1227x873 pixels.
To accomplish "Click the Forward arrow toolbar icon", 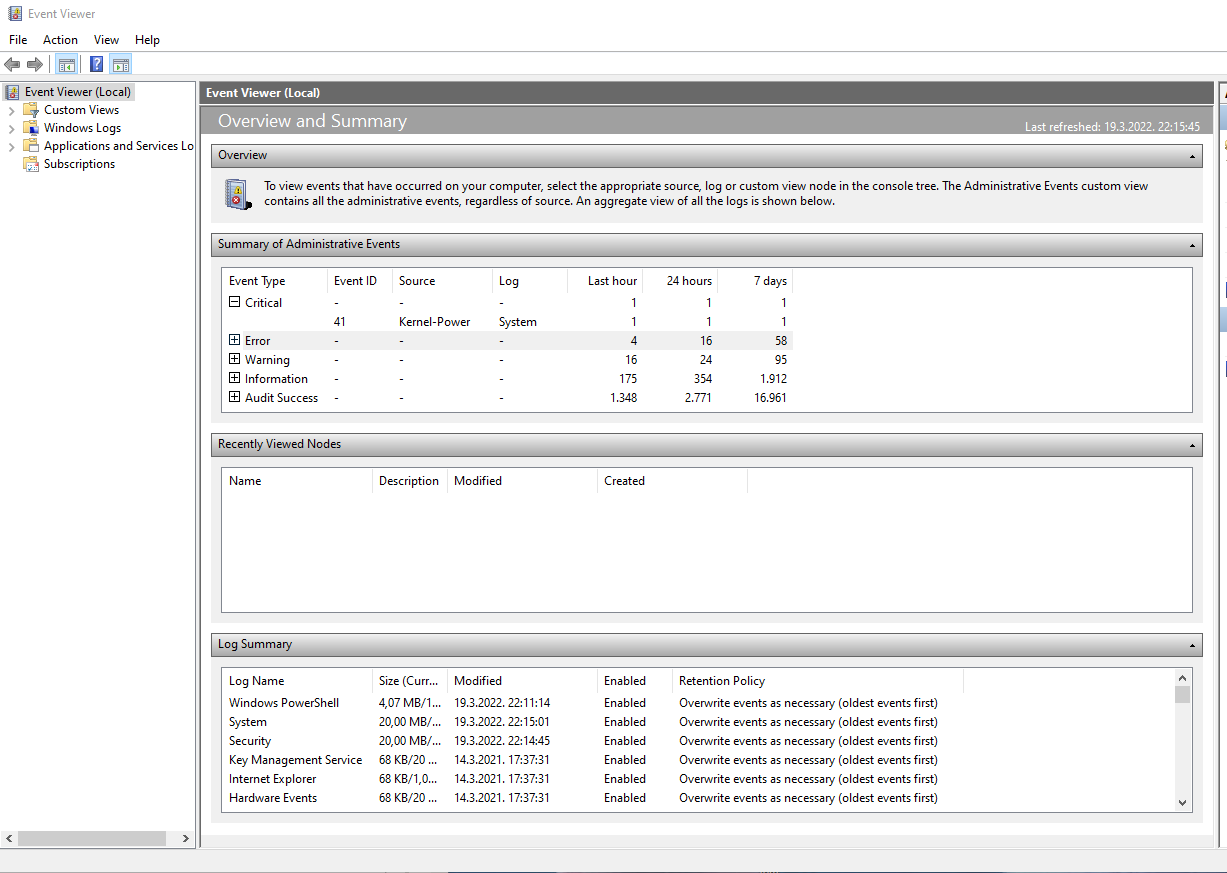I will coord(35,65).
